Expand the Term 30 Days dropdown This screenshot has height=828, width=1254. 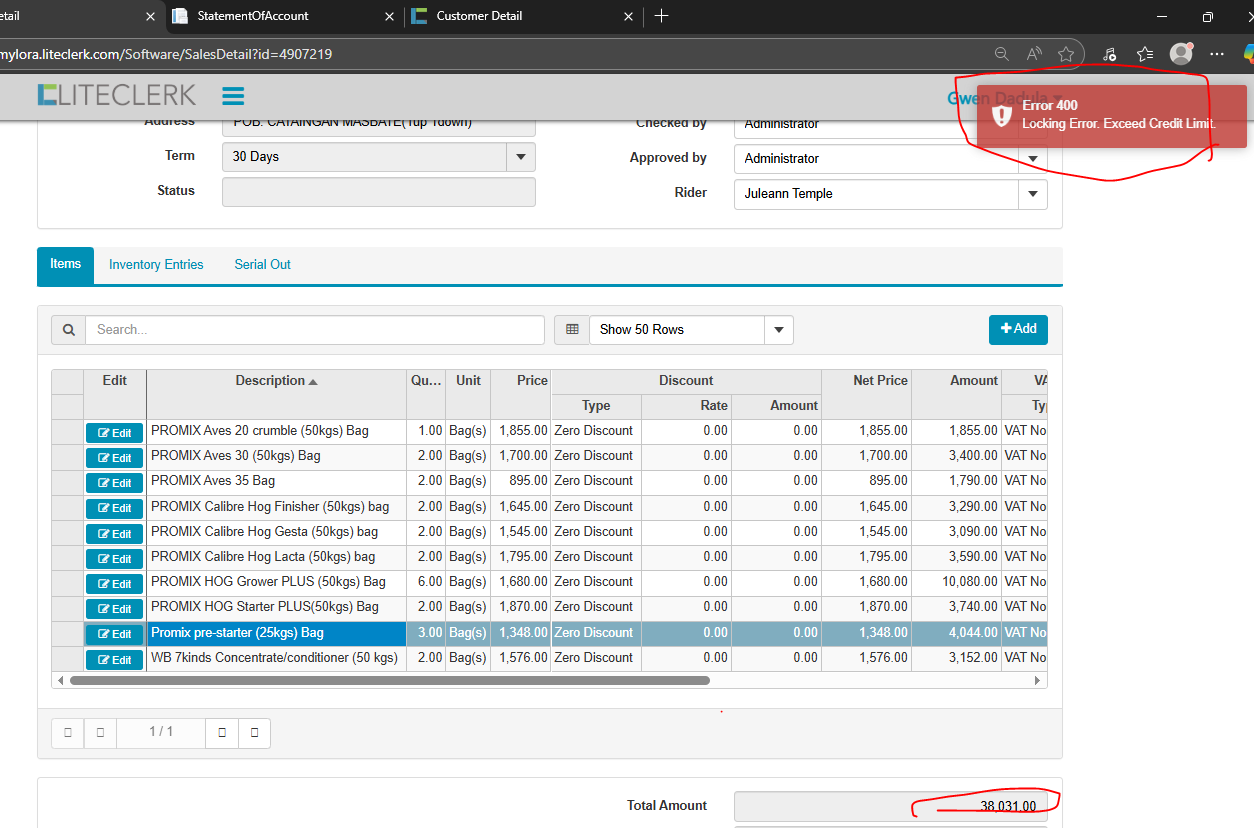pyautogui.click(x=520, y=157)
